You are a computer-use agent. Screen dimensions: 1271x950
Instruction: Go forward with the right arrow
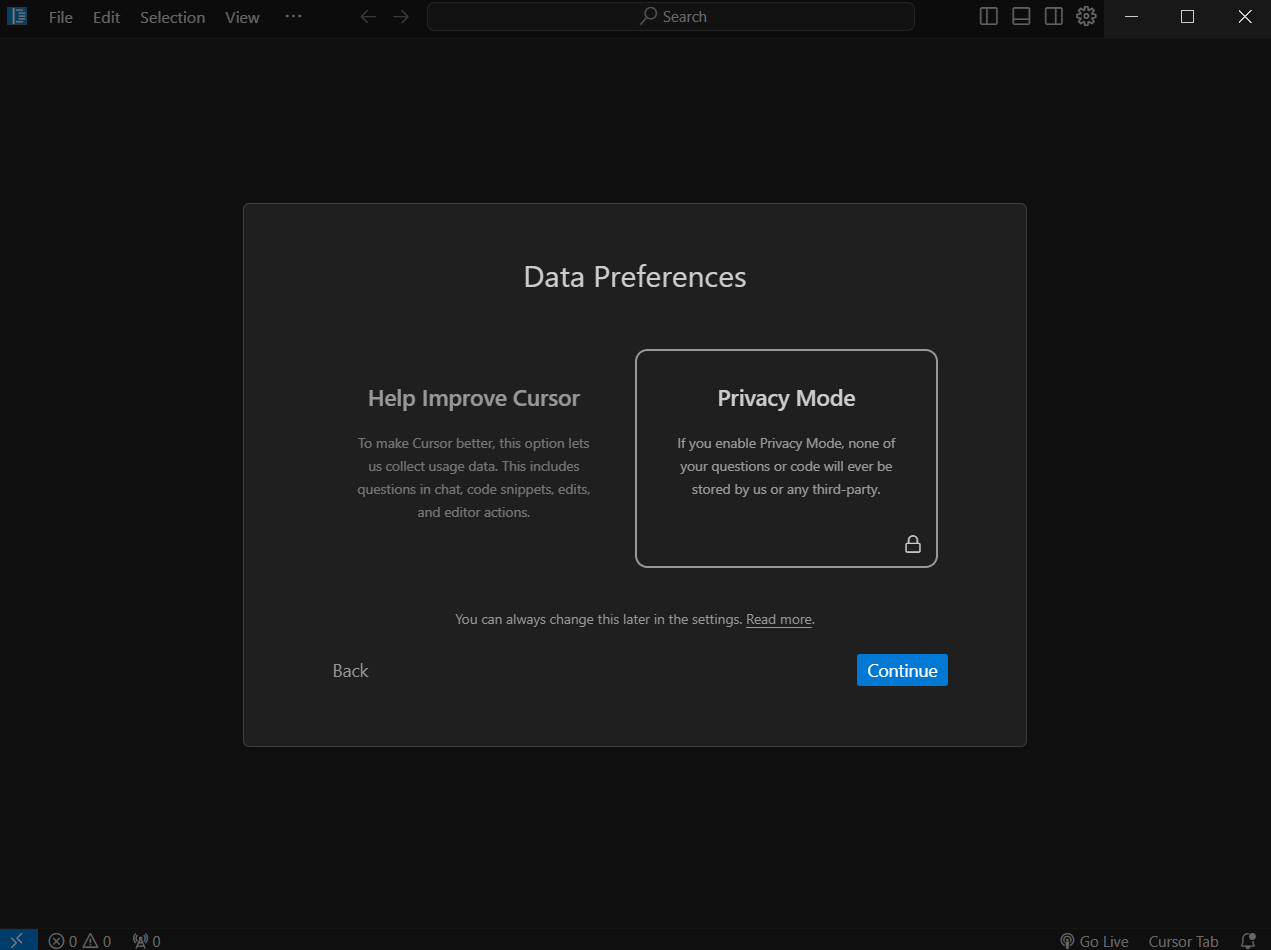click(401, 17)
